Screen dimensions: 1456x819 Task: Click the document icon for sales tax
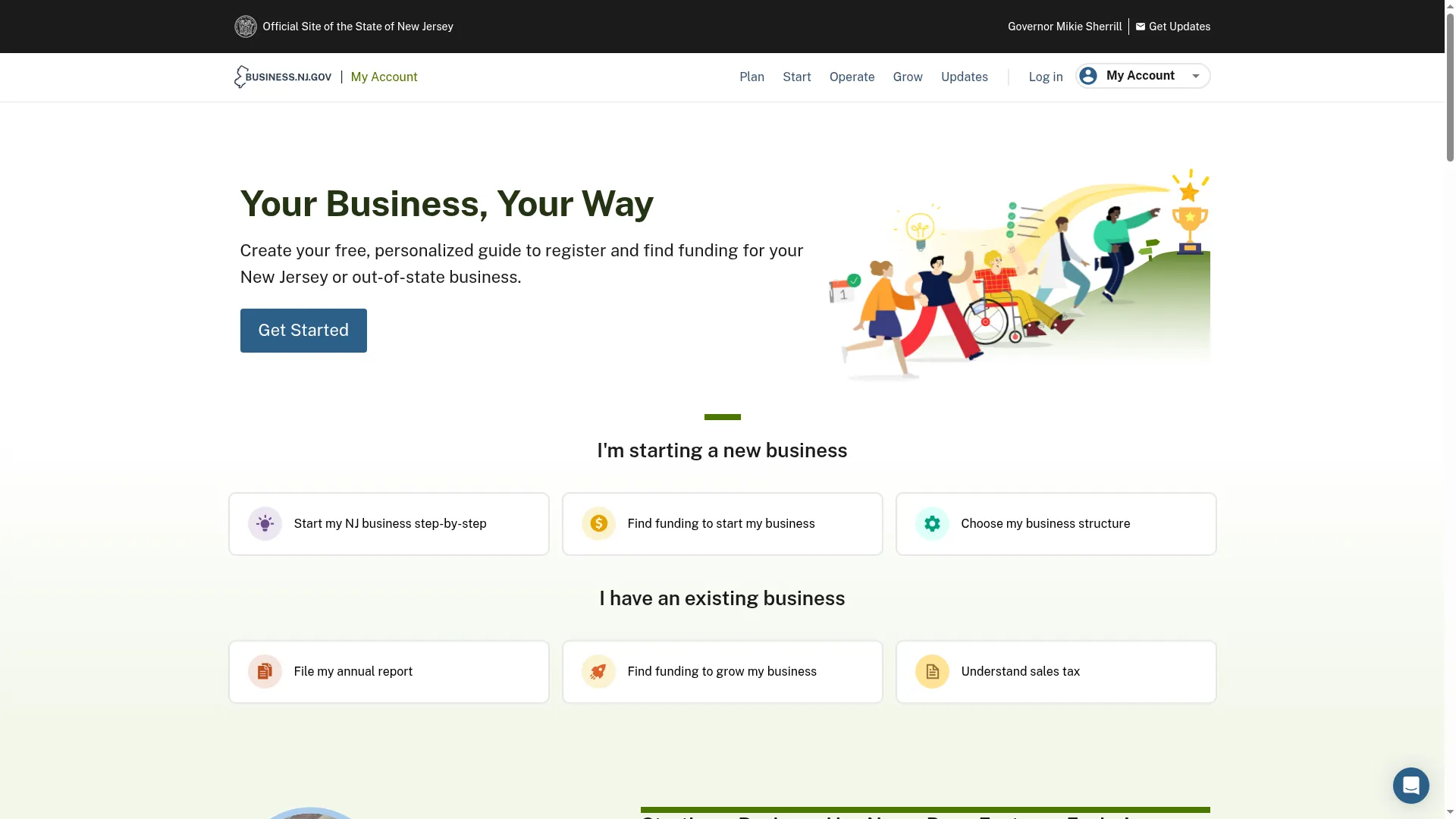click(x=932, y=672)
